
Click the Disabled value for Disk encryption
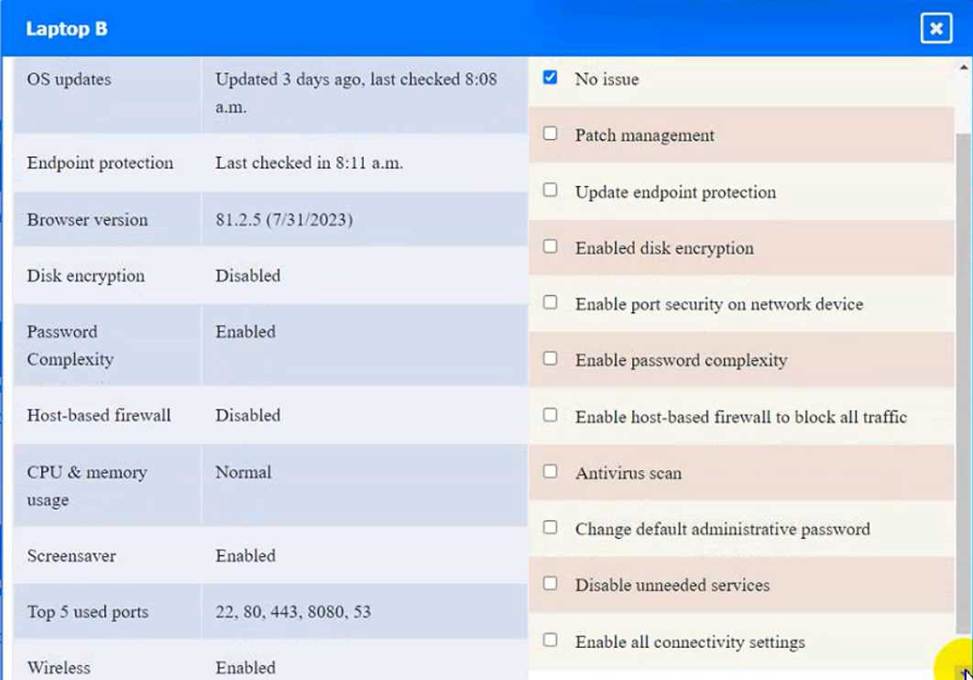point(248,275)
